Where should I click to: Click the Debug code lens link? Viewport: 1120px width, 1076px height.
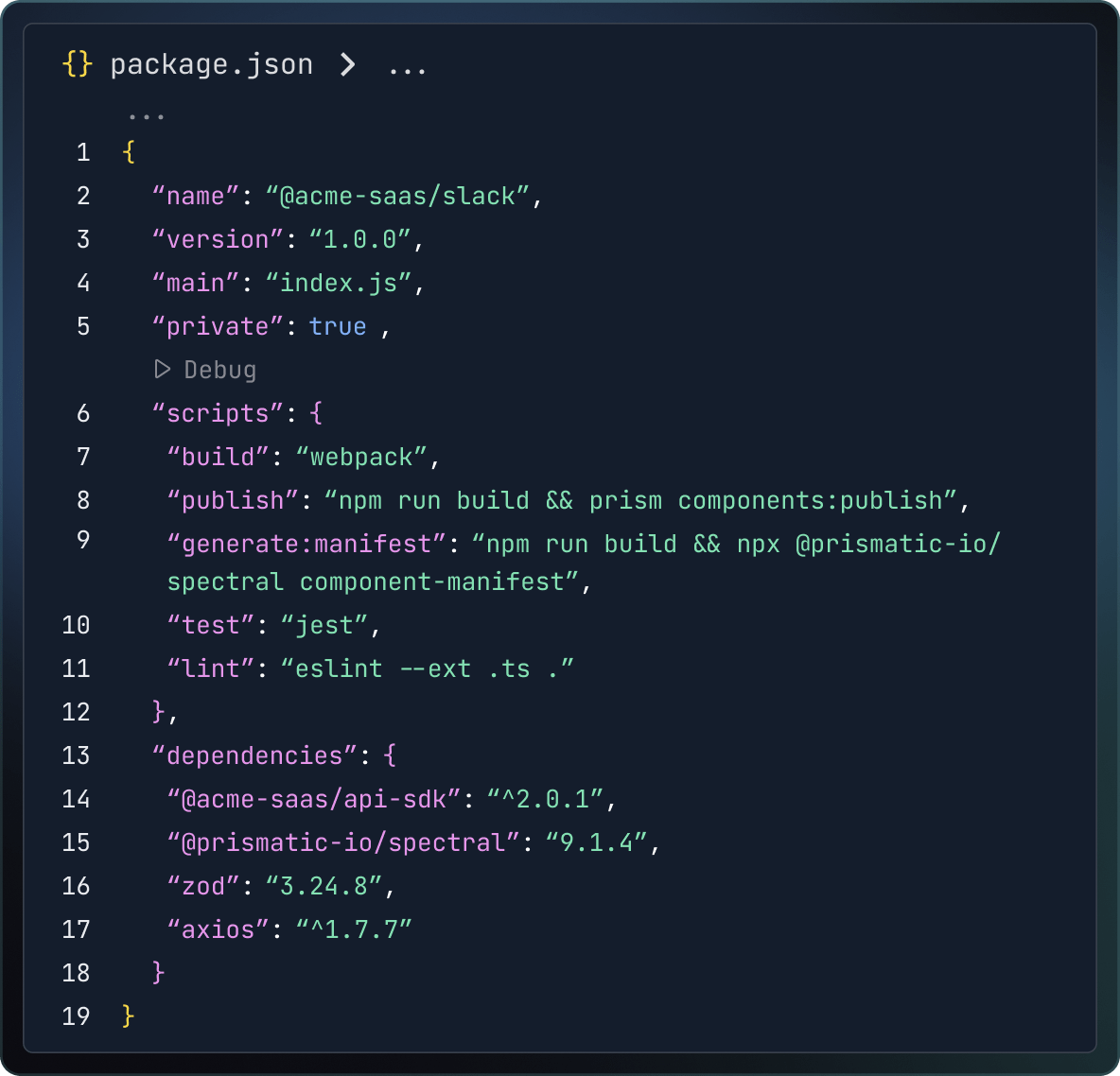(x=220, y=370)
